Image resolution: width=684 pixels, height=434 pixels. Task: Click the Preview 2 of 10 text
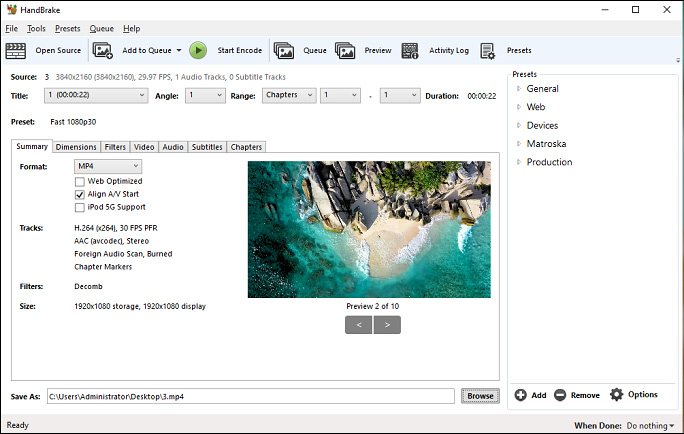[373, 306]
